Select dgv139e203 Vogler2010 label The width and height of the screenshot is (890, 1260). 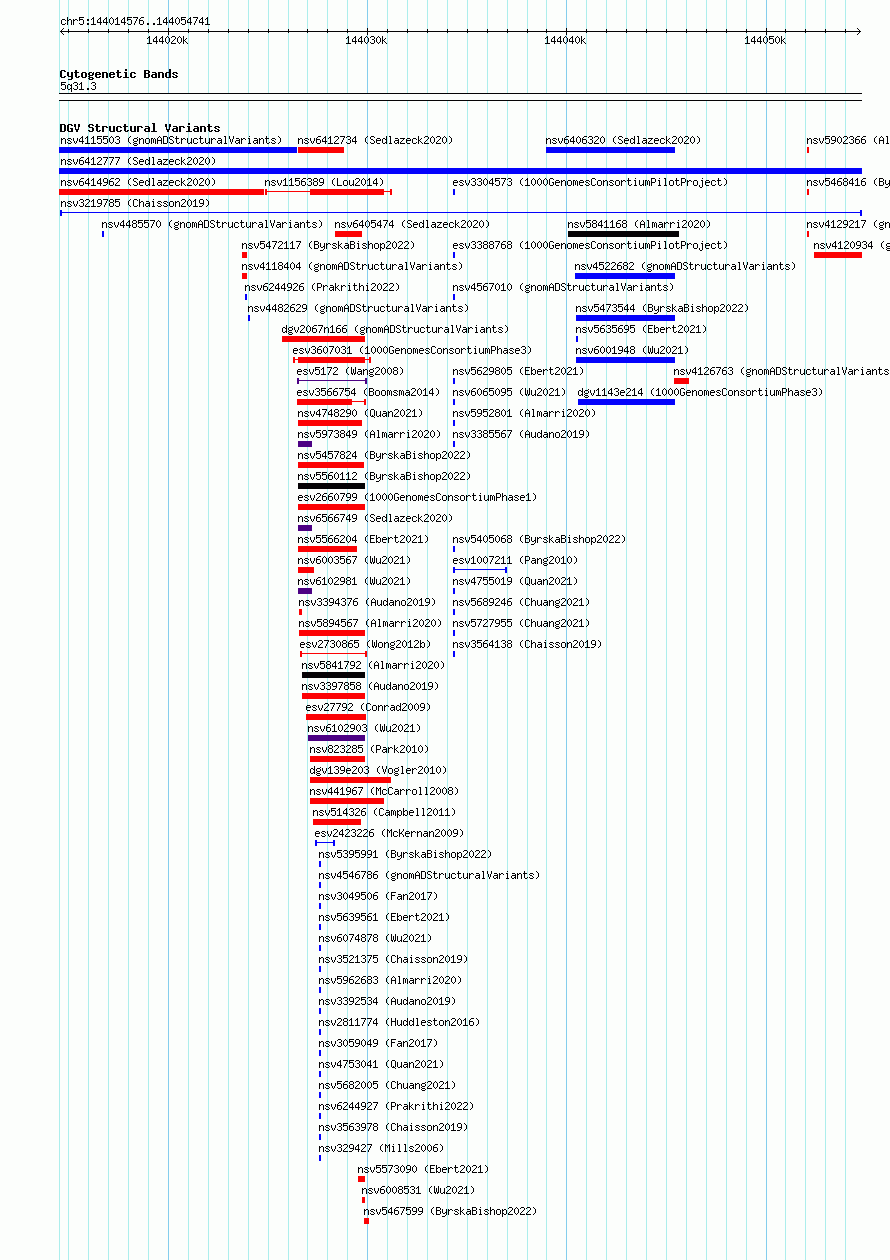[x=378, y=770]
